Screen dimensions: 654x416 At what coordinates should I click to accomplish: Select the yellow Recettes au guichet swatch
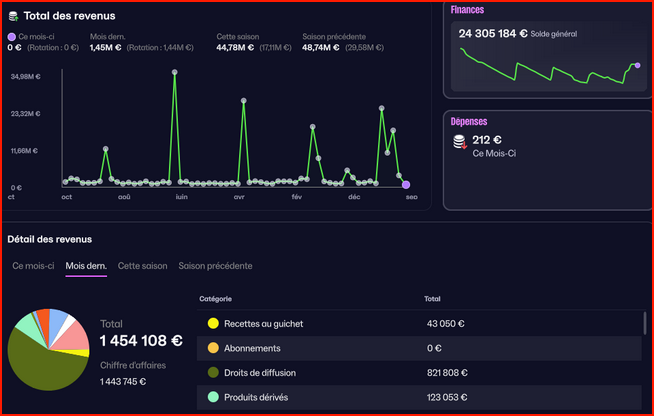[x=213, y=324]
